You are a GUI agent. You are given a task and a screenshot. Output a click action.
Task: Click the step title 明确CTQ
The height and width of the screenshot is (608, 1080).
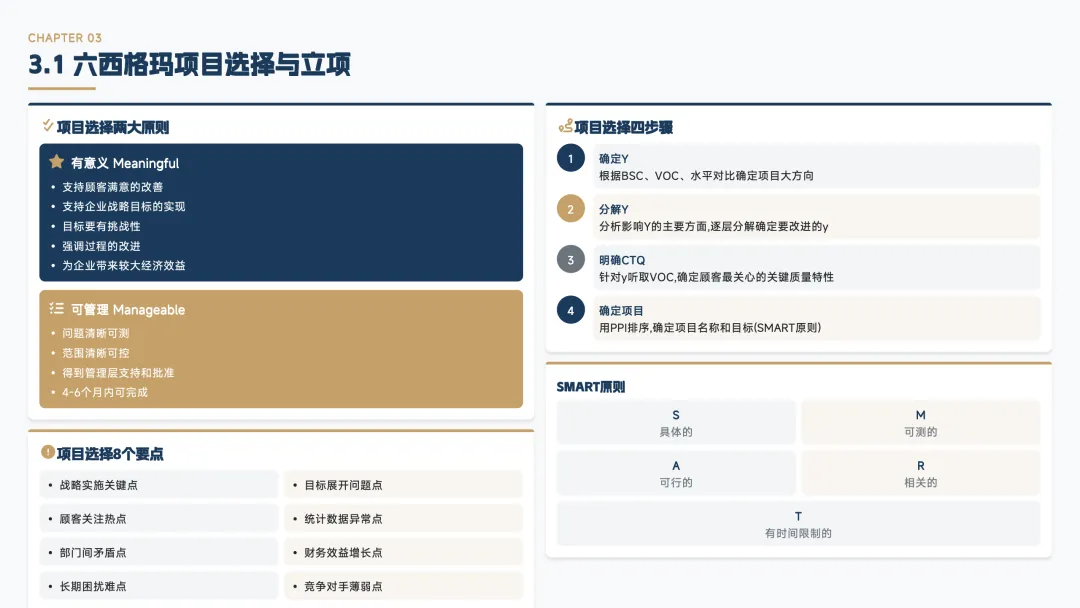click(622, 260)
